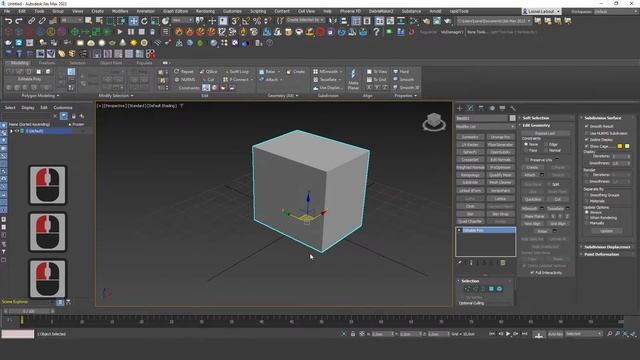Viewport: 640px width, 360px height.
Task: Click the Undo arrow icon
Action: point(8,21)
